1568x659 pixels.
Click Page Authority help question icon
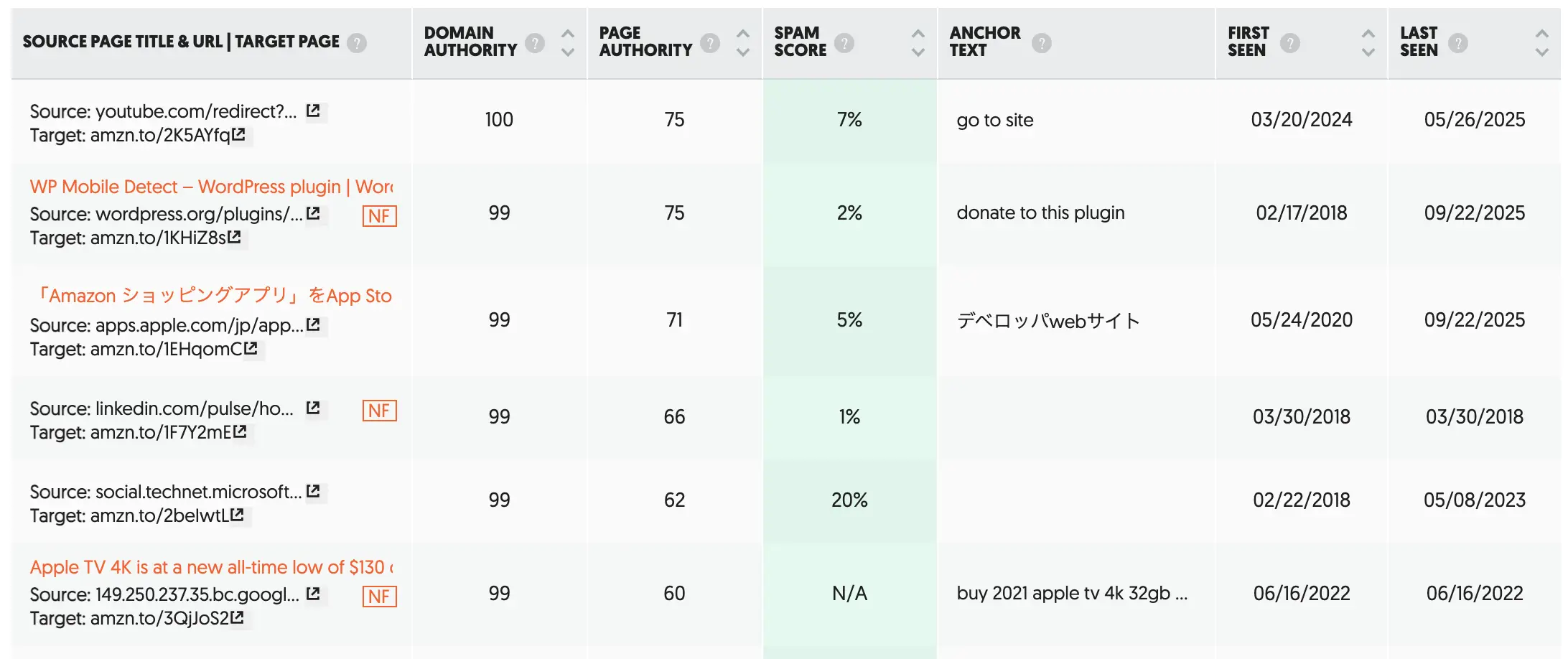(710, 43)
